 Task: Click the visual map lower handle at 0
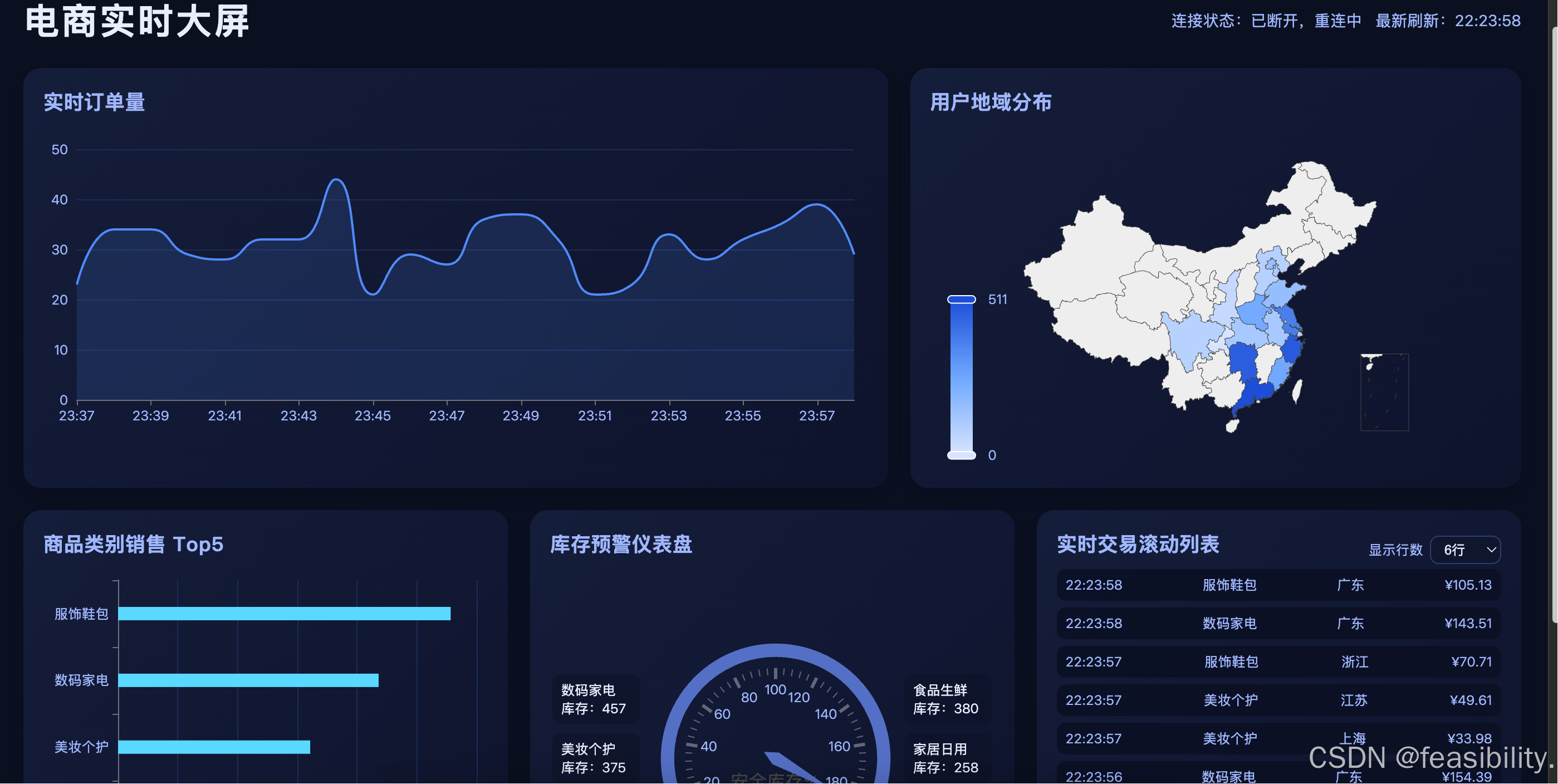961,455
